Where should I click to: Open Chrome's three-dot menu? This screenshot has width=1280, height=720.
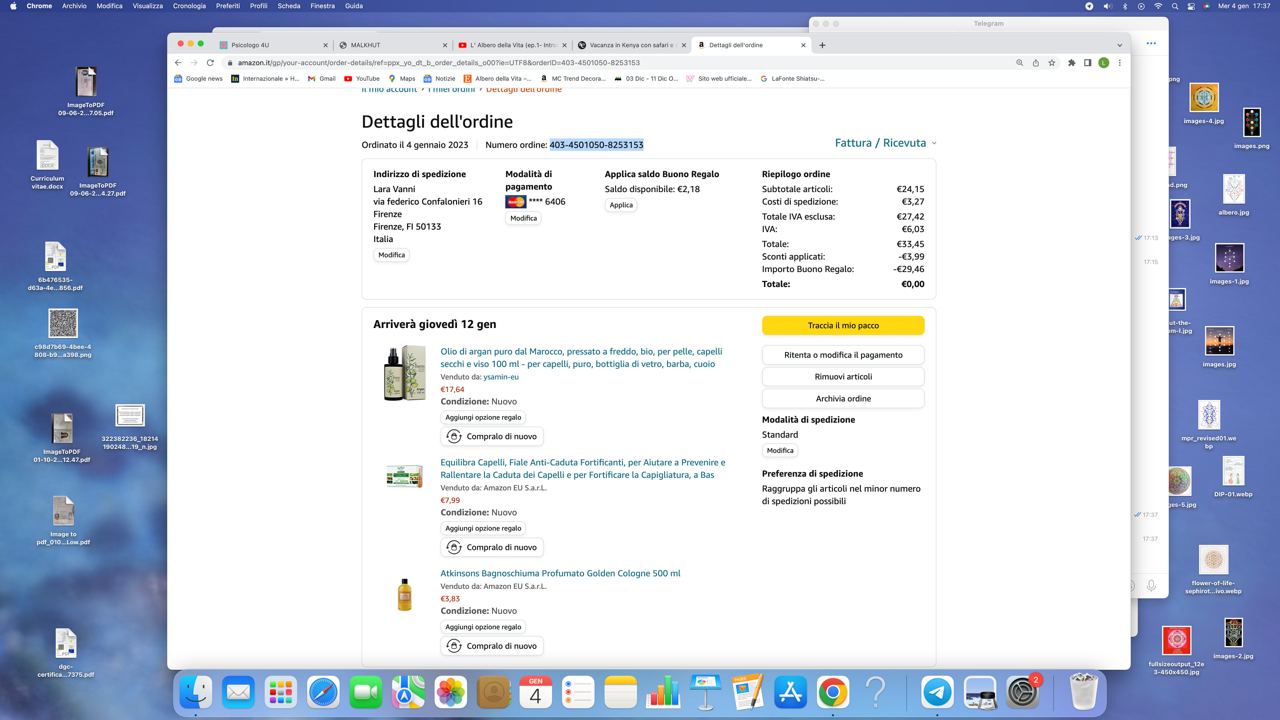(1119, 63)
